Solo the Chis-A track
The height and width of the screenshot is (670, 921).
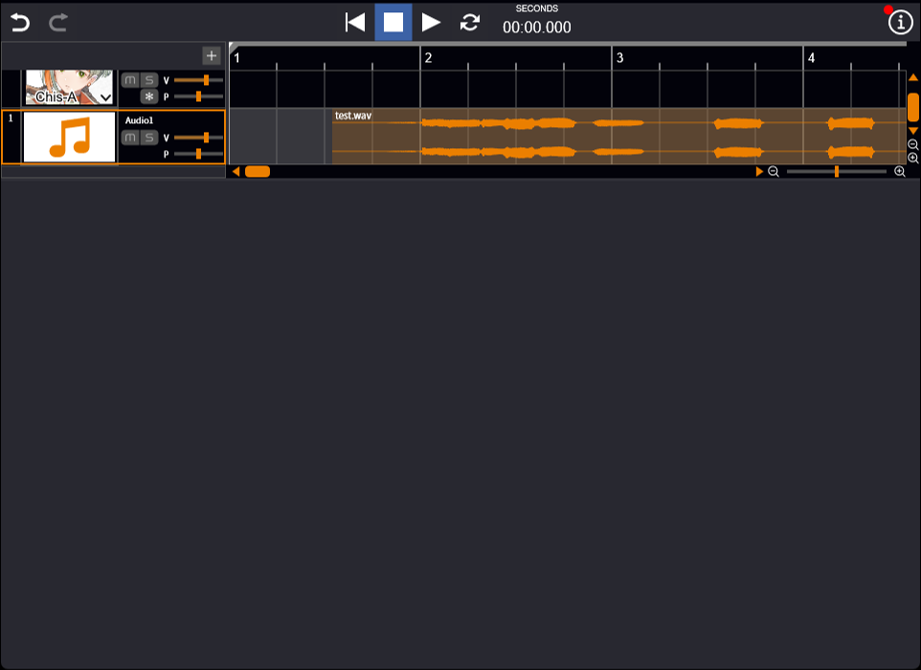click(150, 80)
